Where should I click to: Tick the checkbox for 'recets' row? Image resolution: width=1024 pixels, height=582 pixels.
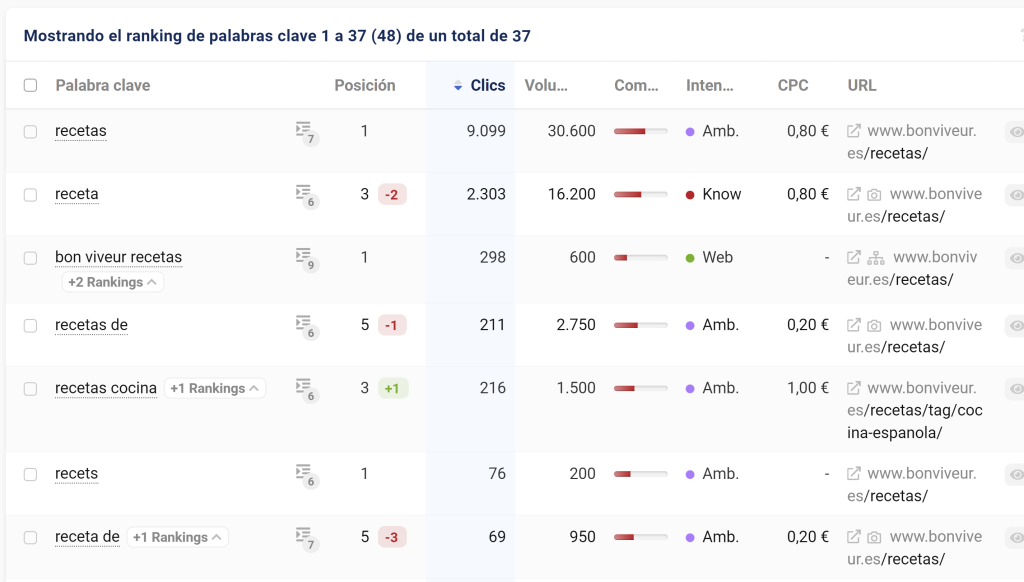point(31,474)
